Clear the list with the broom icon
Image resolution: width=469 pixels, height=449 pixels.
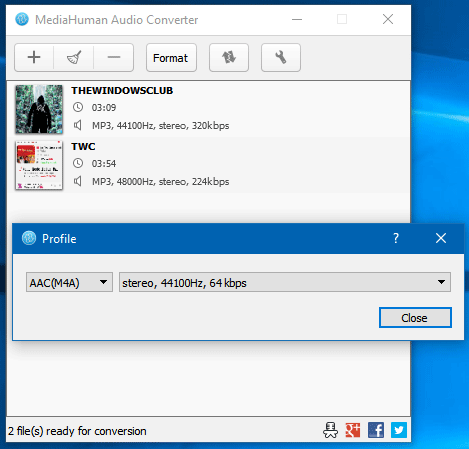pyautogui.click(x=74, y=58)
